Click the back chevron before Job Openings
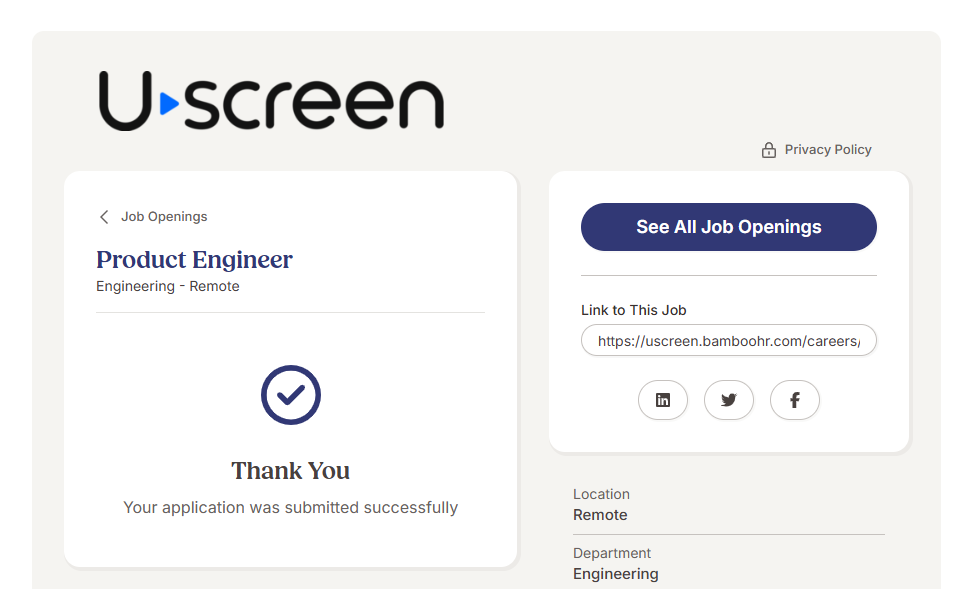The image size is (973, 589). pos(104,217)
